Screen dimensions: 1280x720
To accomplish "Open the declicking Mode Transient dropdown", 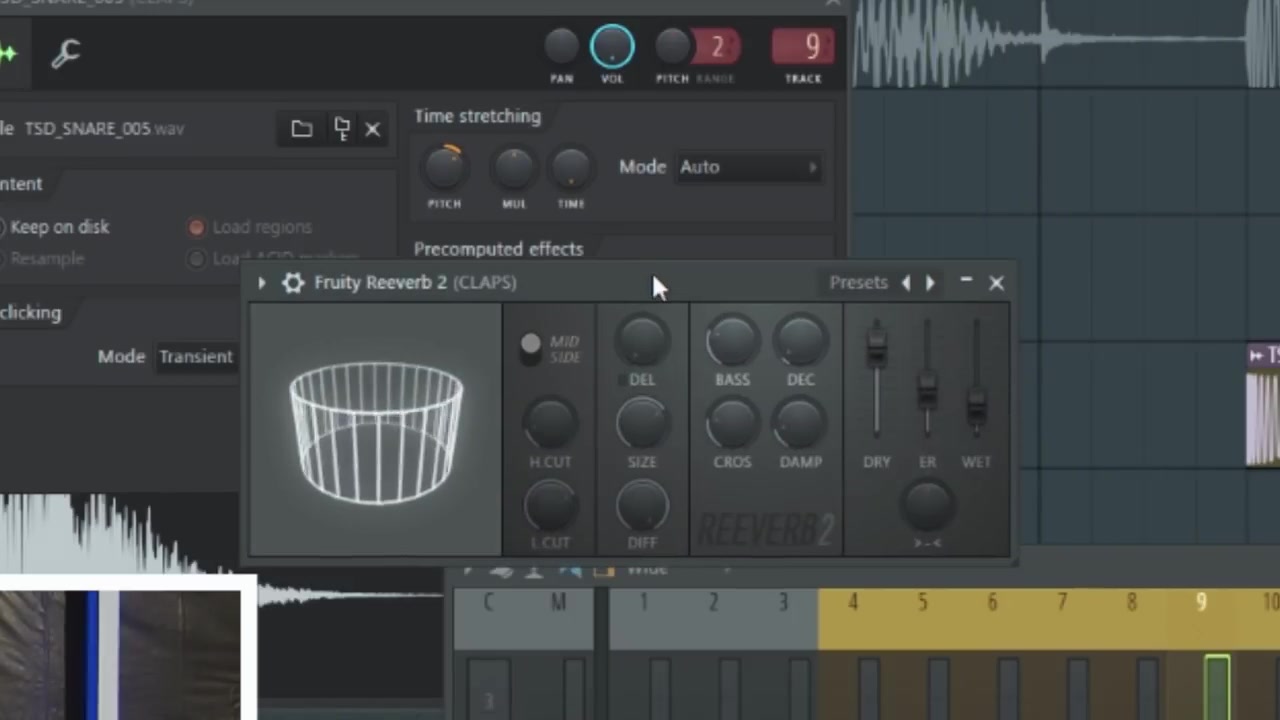I will coord(196,357).
